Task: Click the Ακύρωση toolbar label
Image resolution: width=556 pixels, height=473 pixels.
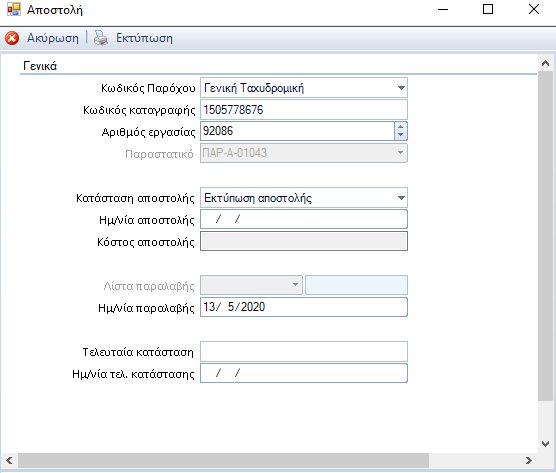Action: pos(53,38)
